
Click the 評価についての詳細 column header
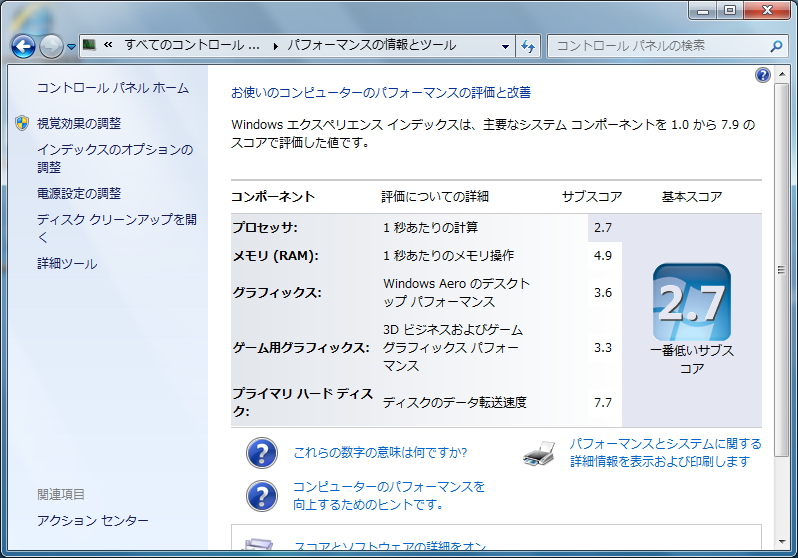coord(435,197)
